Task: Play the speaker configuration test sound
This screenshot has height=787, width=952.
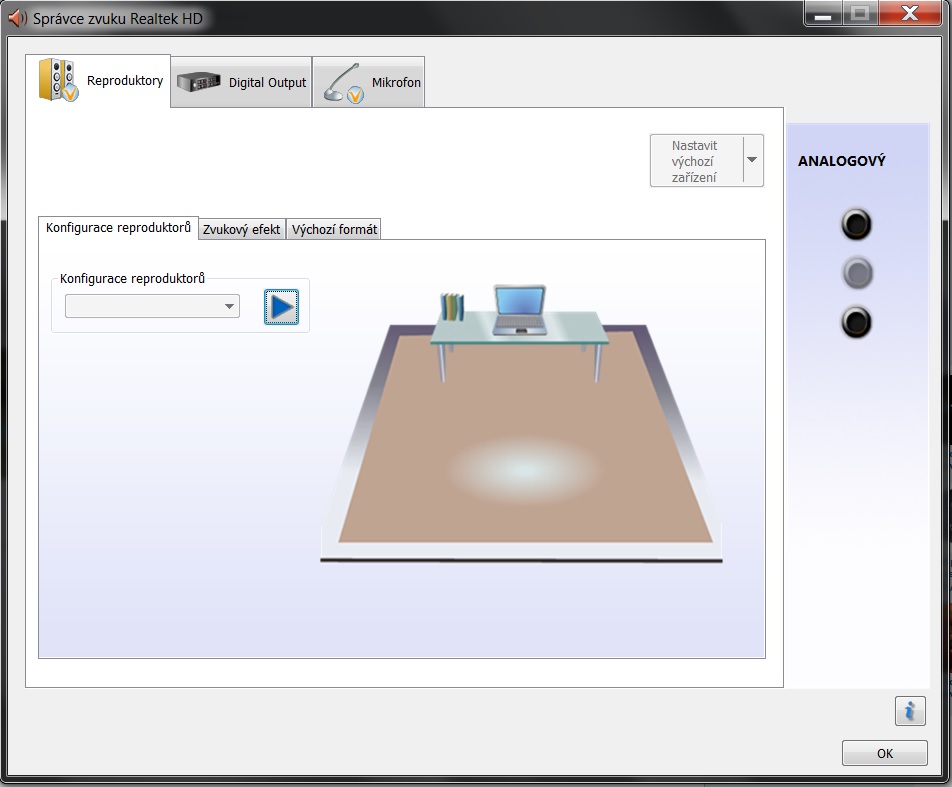Action: click(281, 307)
